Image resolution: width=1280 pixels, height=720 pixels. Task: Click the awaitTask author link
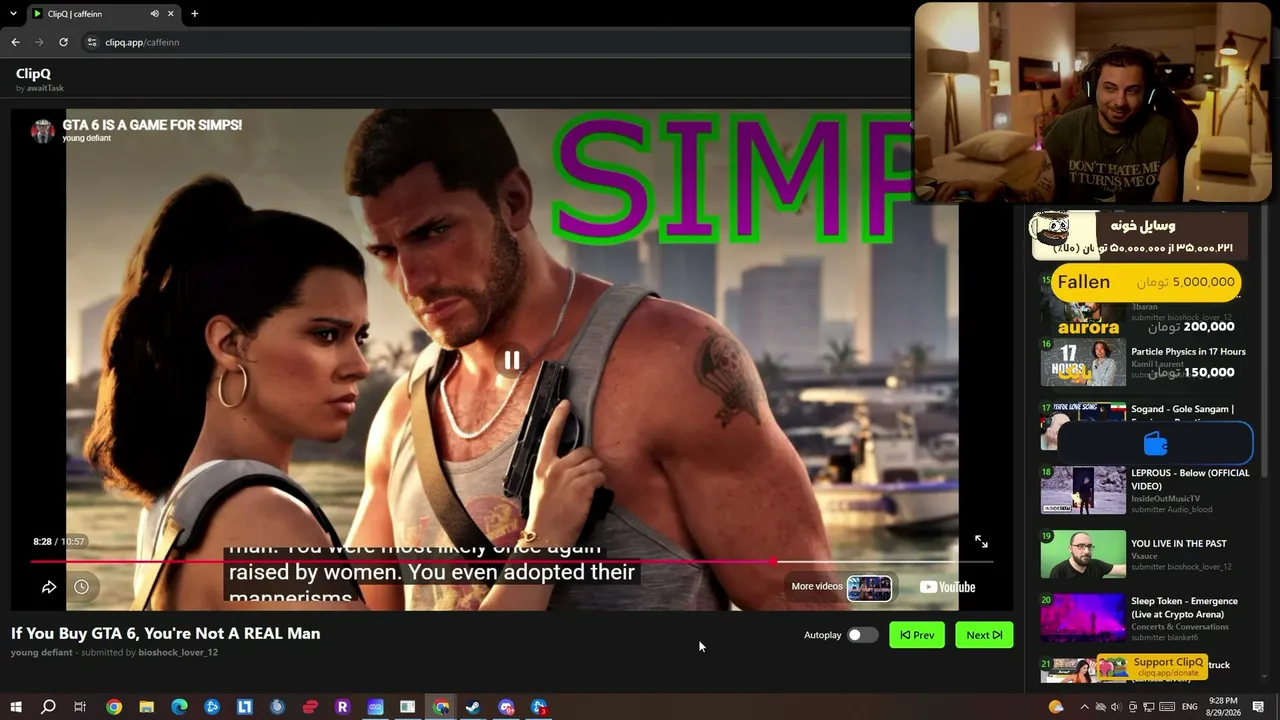45,88
